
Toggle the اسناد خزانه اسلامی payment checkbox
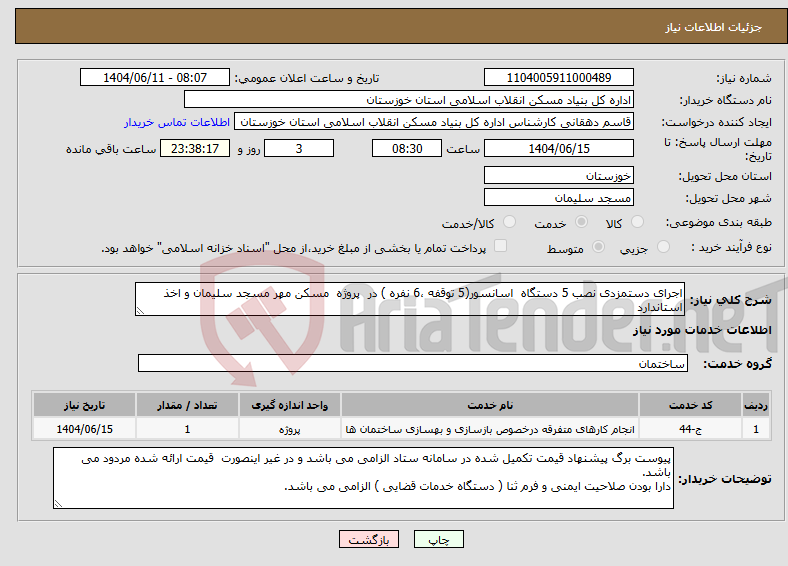pos(501,245)
